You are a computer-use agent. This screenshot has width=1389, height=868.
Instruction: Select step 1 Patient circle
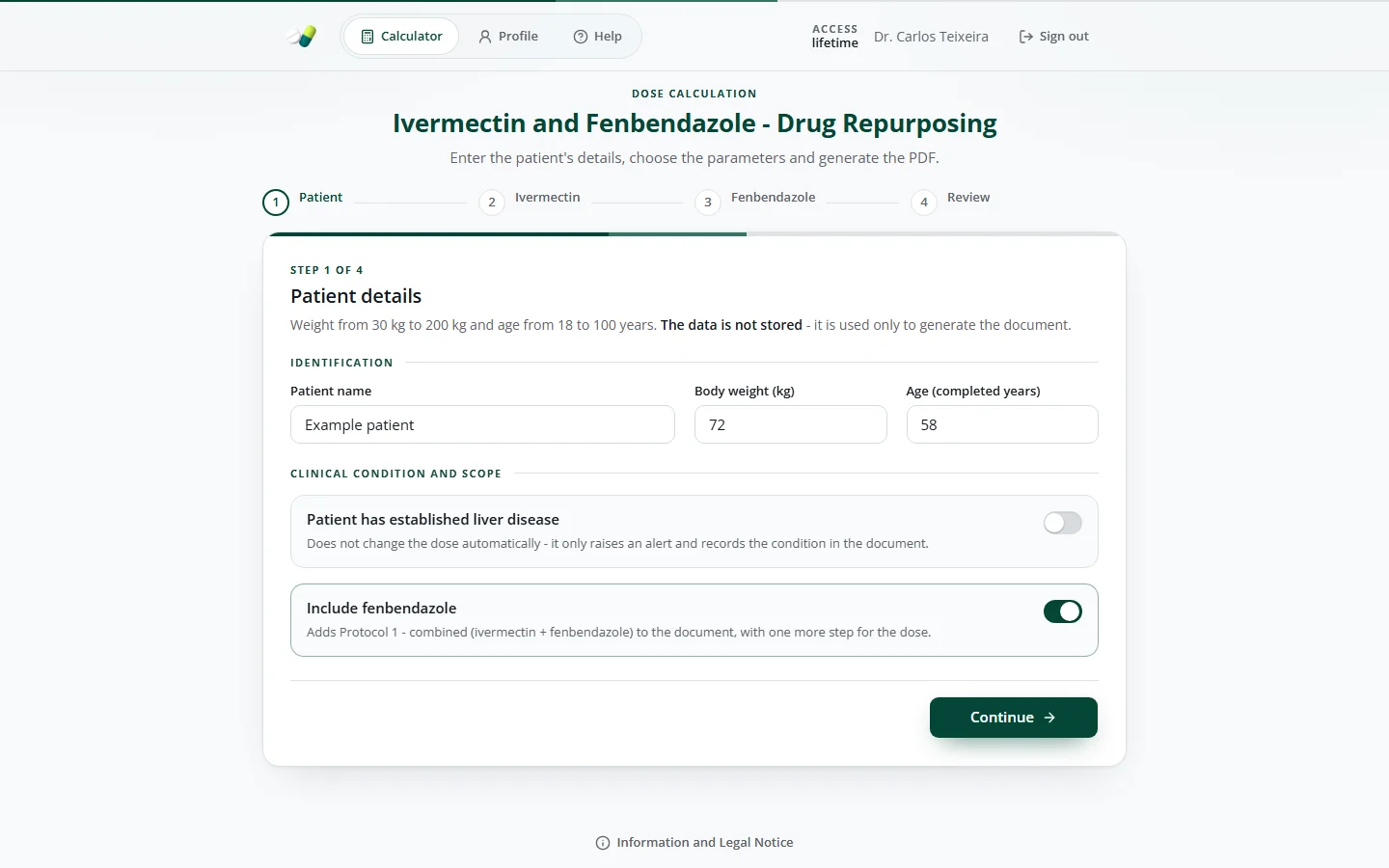tap(276, 203)
